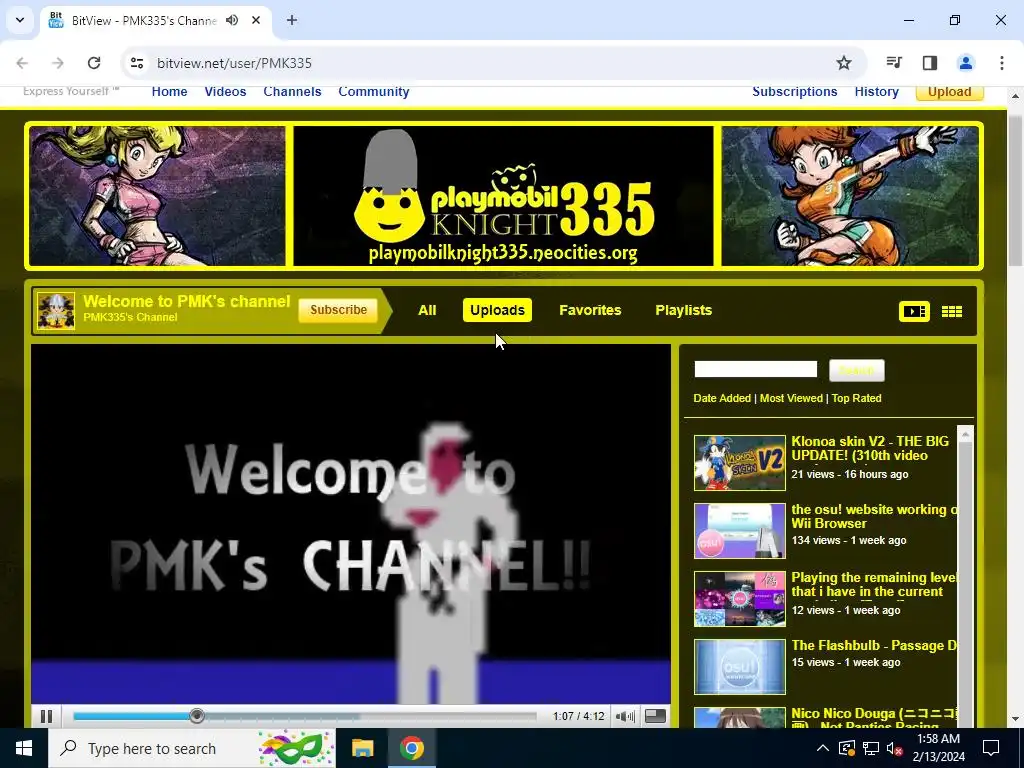The height and width of the screenshot is (768, 1024).
Task: Open the tab search dropdown arrow
Action: tap(20, 20)
